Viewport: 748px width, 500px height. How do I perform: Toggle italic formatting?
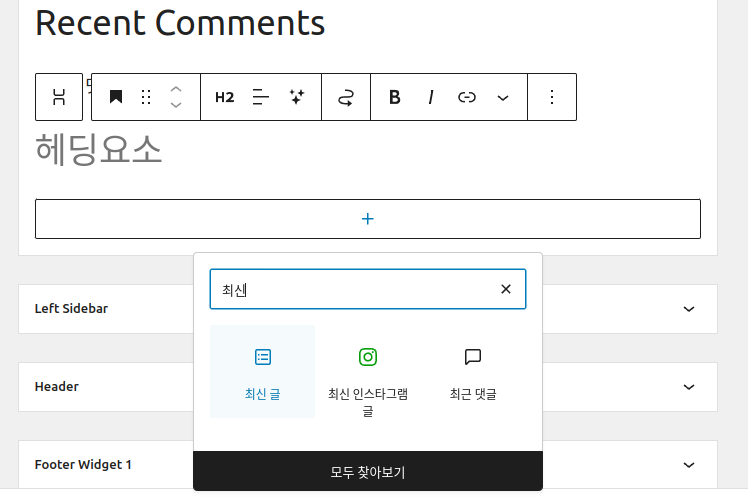[x=431, y=97]
